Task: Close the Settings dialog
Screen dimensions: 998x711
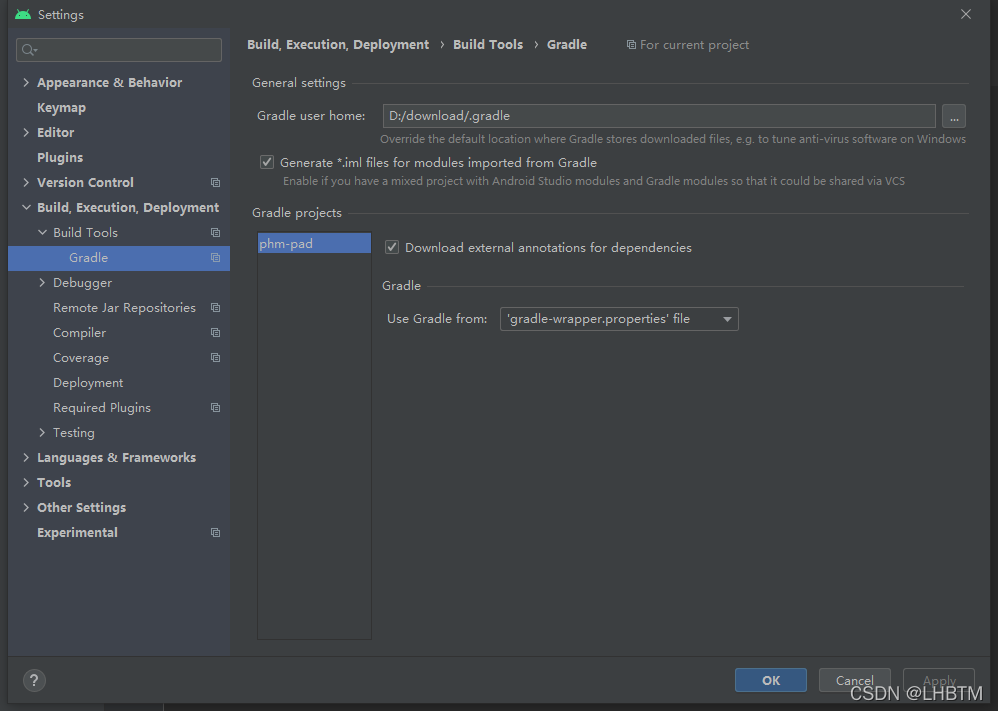Action: tap(966, 14)
